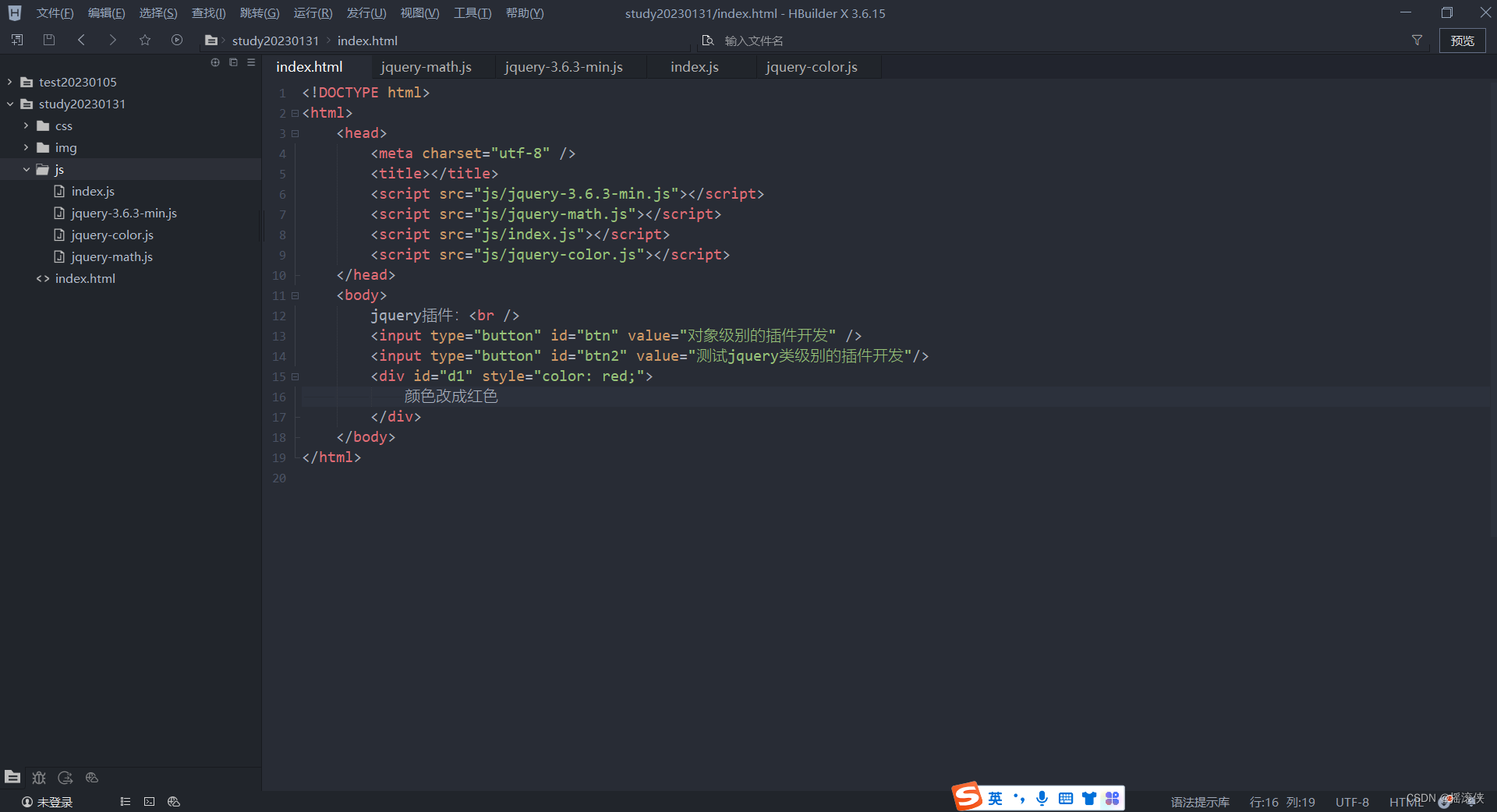Click the Sogou voice input microphone icon
This screenshot has height=812, width=1497.
(x=1042, y=798)
